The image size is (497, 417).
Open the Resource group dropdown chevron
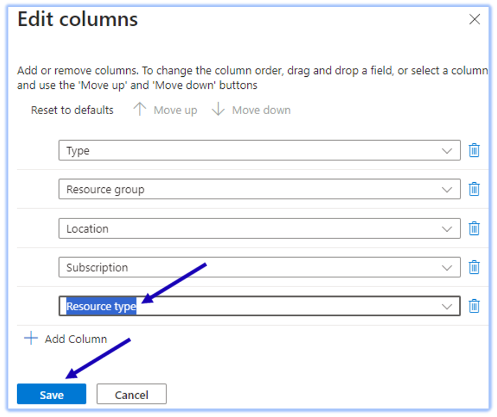(447, 190)
